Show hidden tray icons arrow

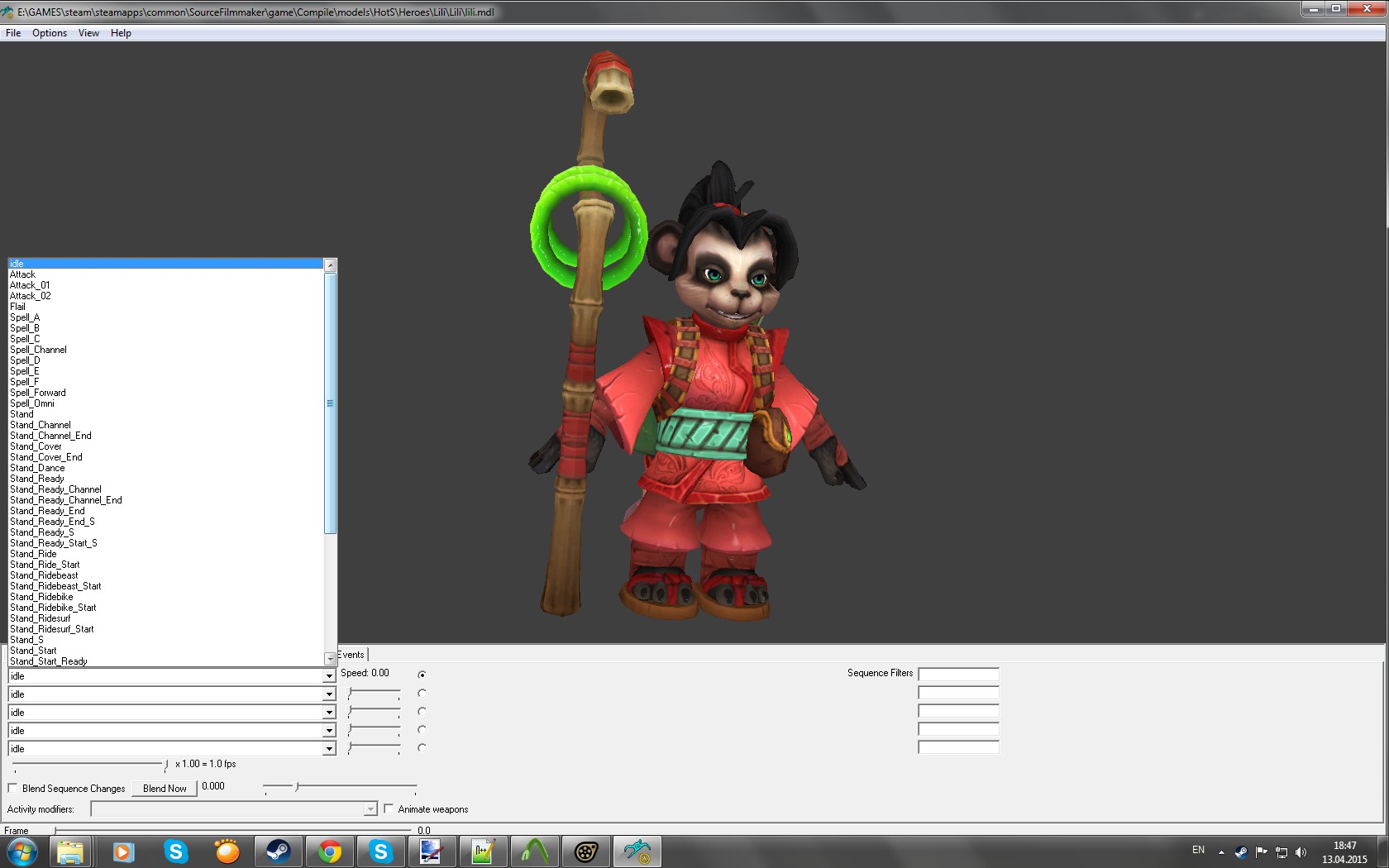(x=1221, y=852)
